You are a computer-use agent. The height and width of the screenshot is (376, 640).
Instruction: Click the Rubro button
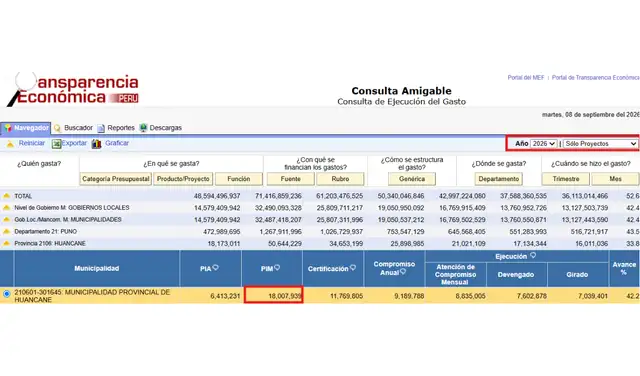click(340, 179)
